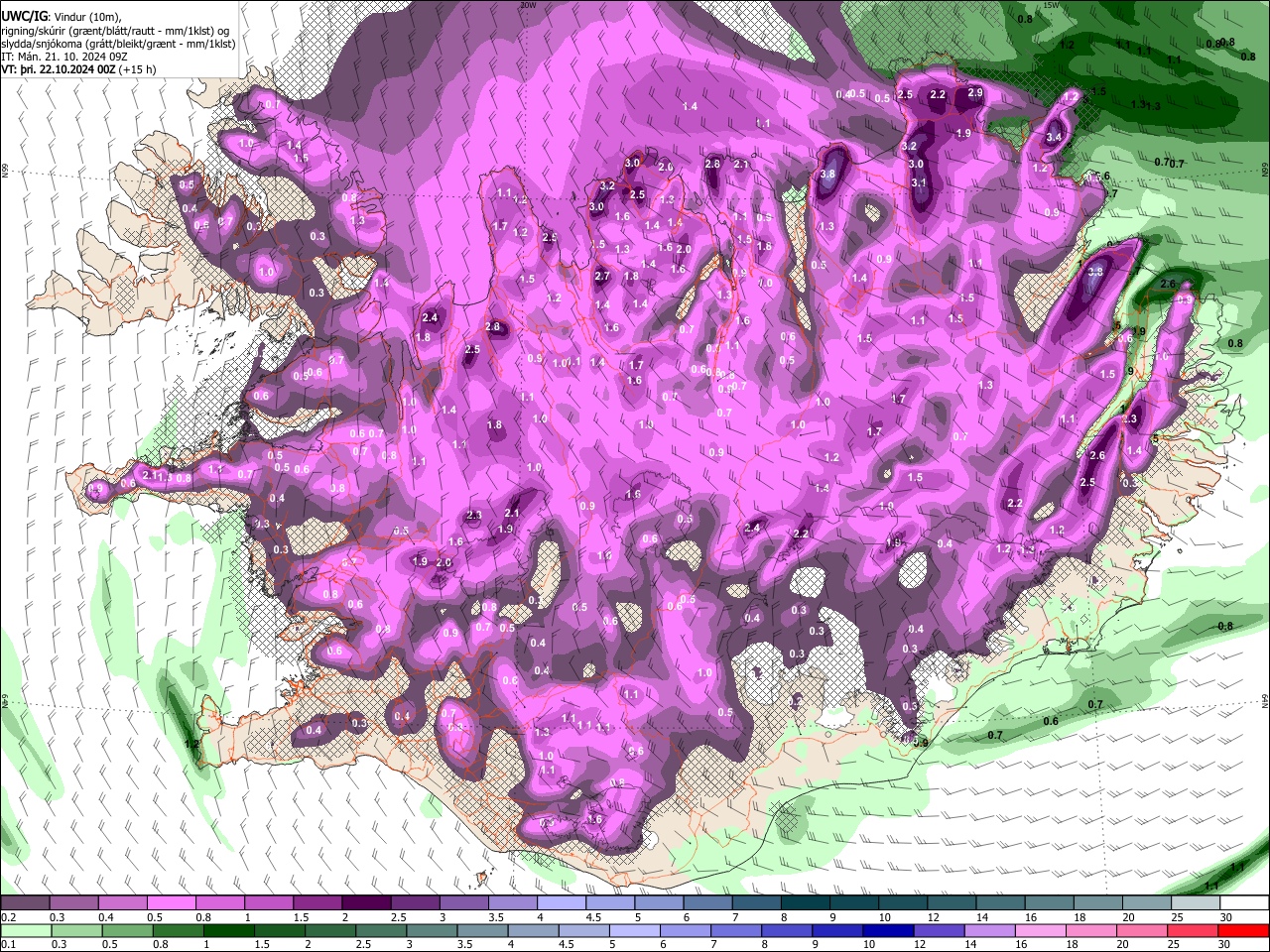The height and width of the screenshot is (952, 1270).
Task: Click the 'rigning/skúrir' legend description line
Action: pos(117,30)
